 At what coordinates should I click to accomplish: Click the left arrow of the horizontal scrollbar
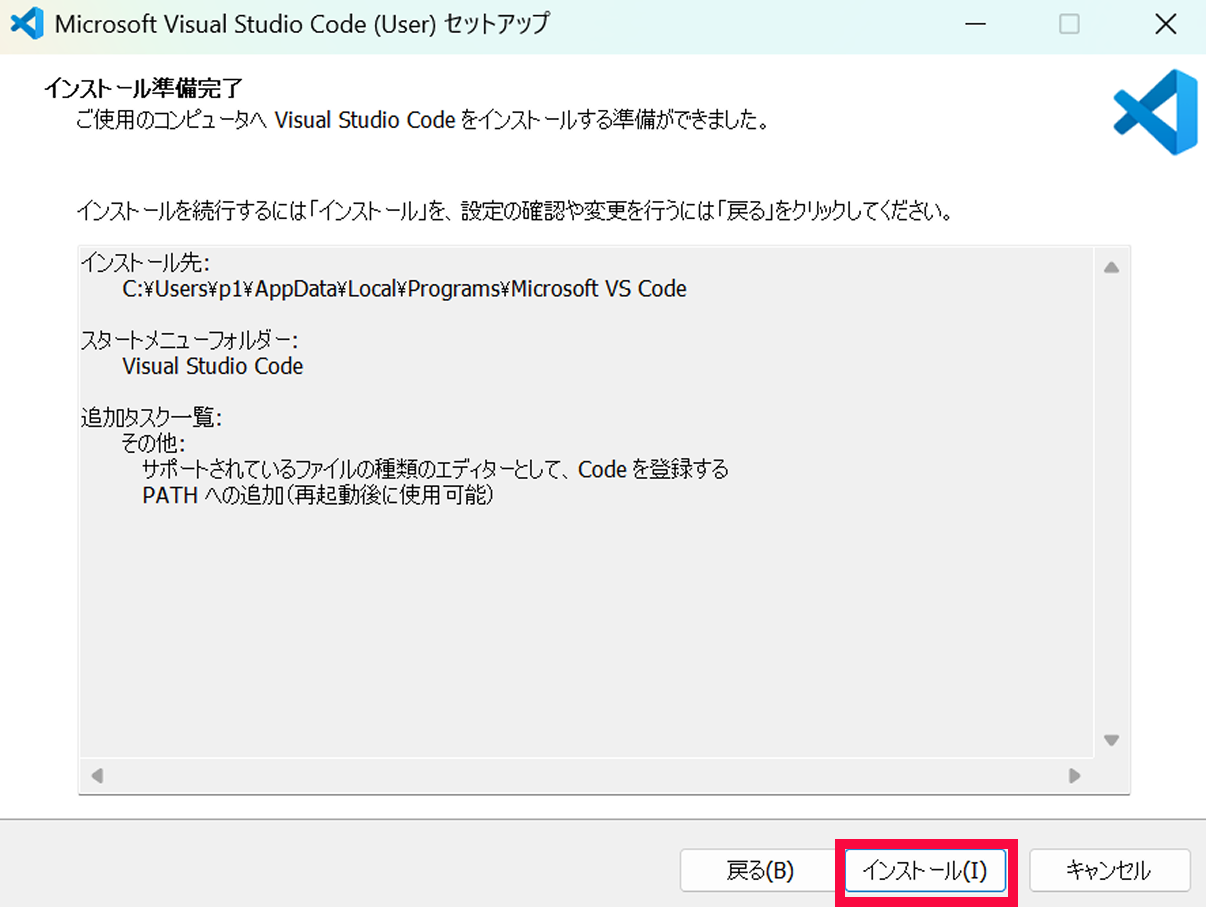click(x=96, y=775)
